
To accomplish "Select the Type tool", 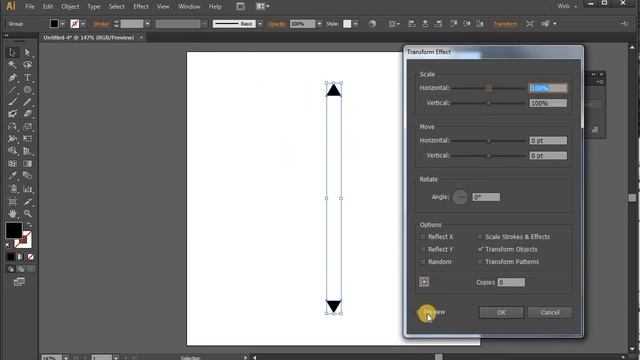I will click(27, 77).
